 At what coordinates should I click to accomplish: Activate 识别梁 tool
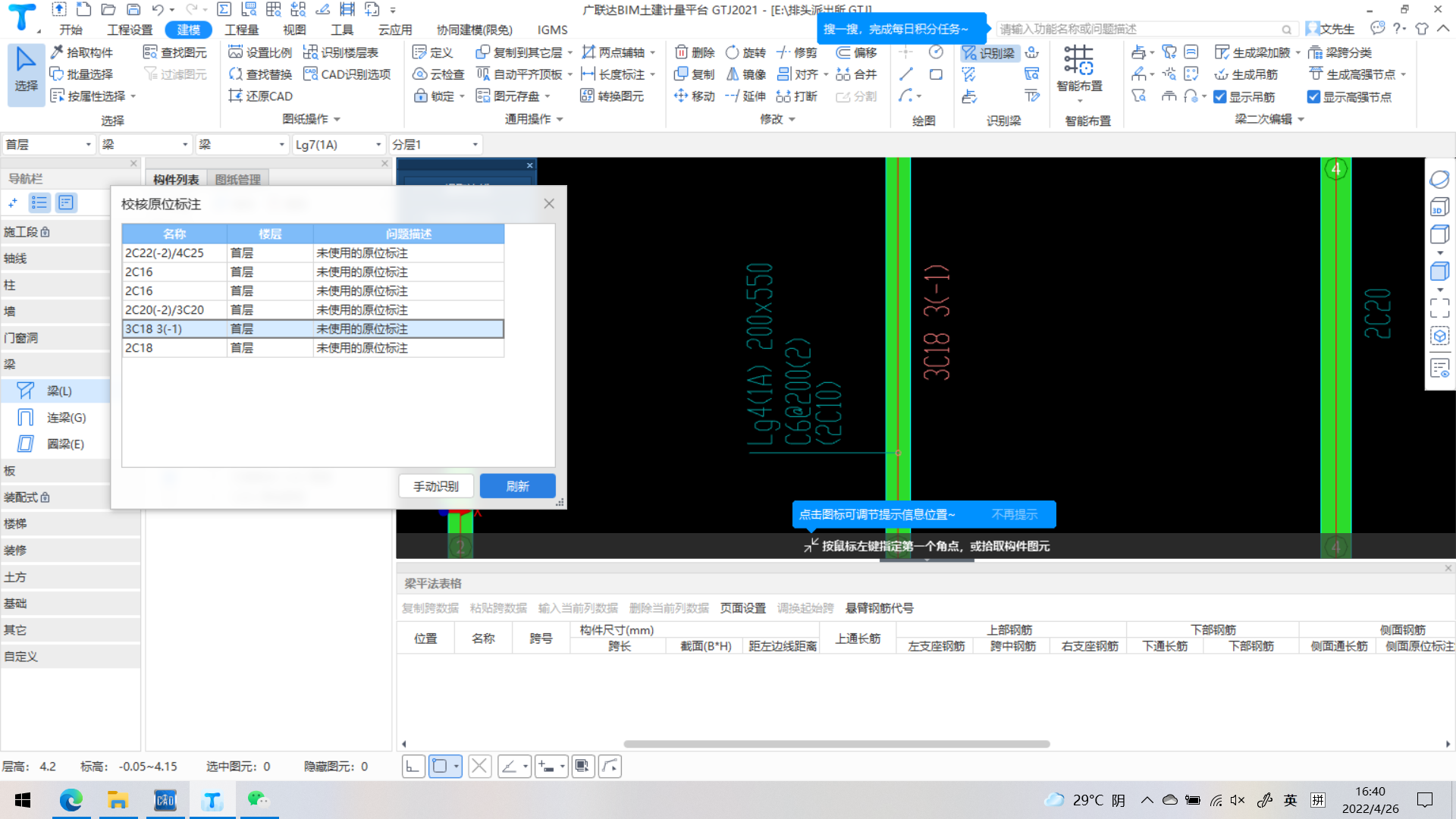coord(988,53)
